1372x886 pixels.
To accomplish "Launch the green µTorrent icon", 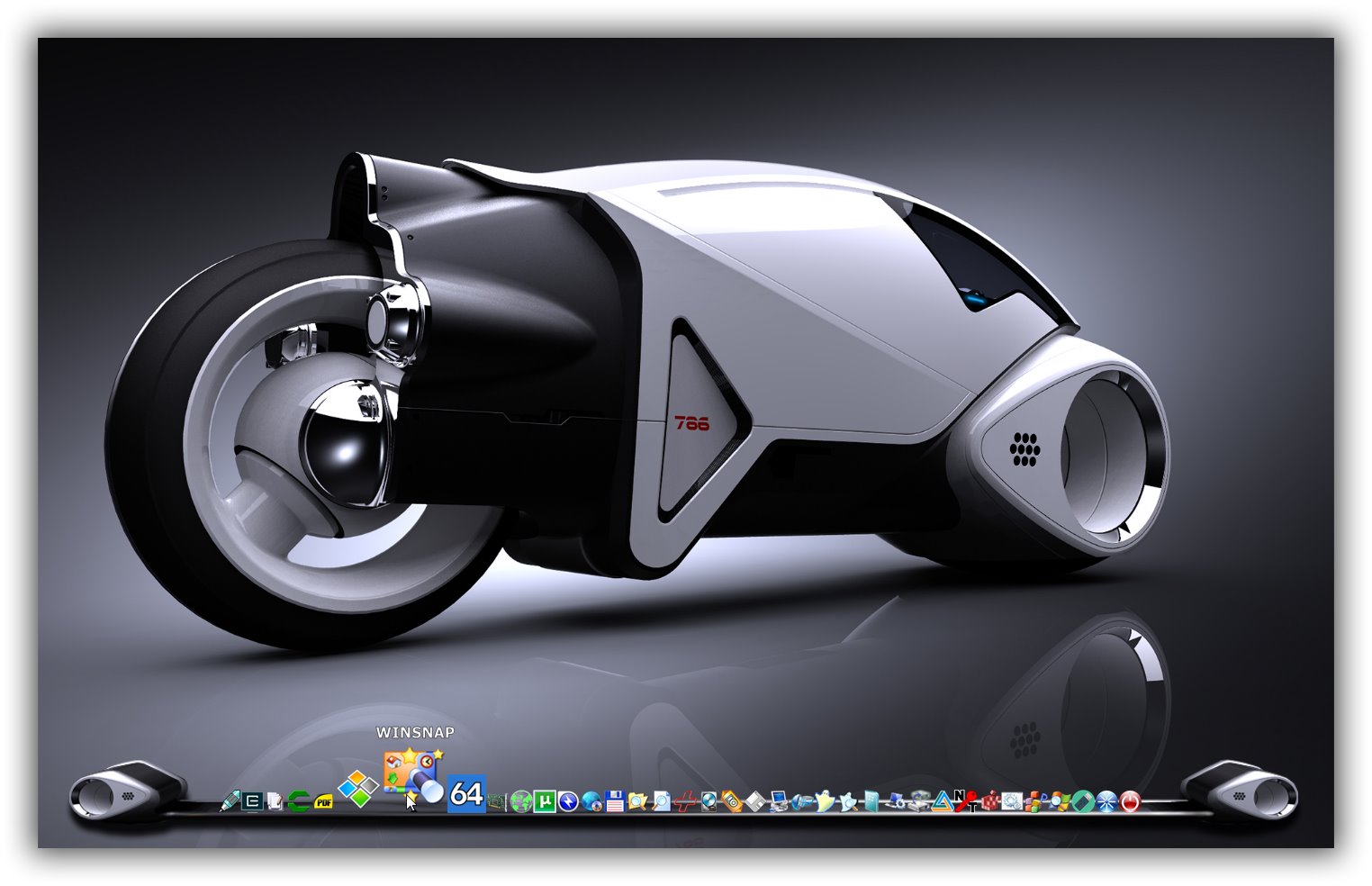I will 545,801.
